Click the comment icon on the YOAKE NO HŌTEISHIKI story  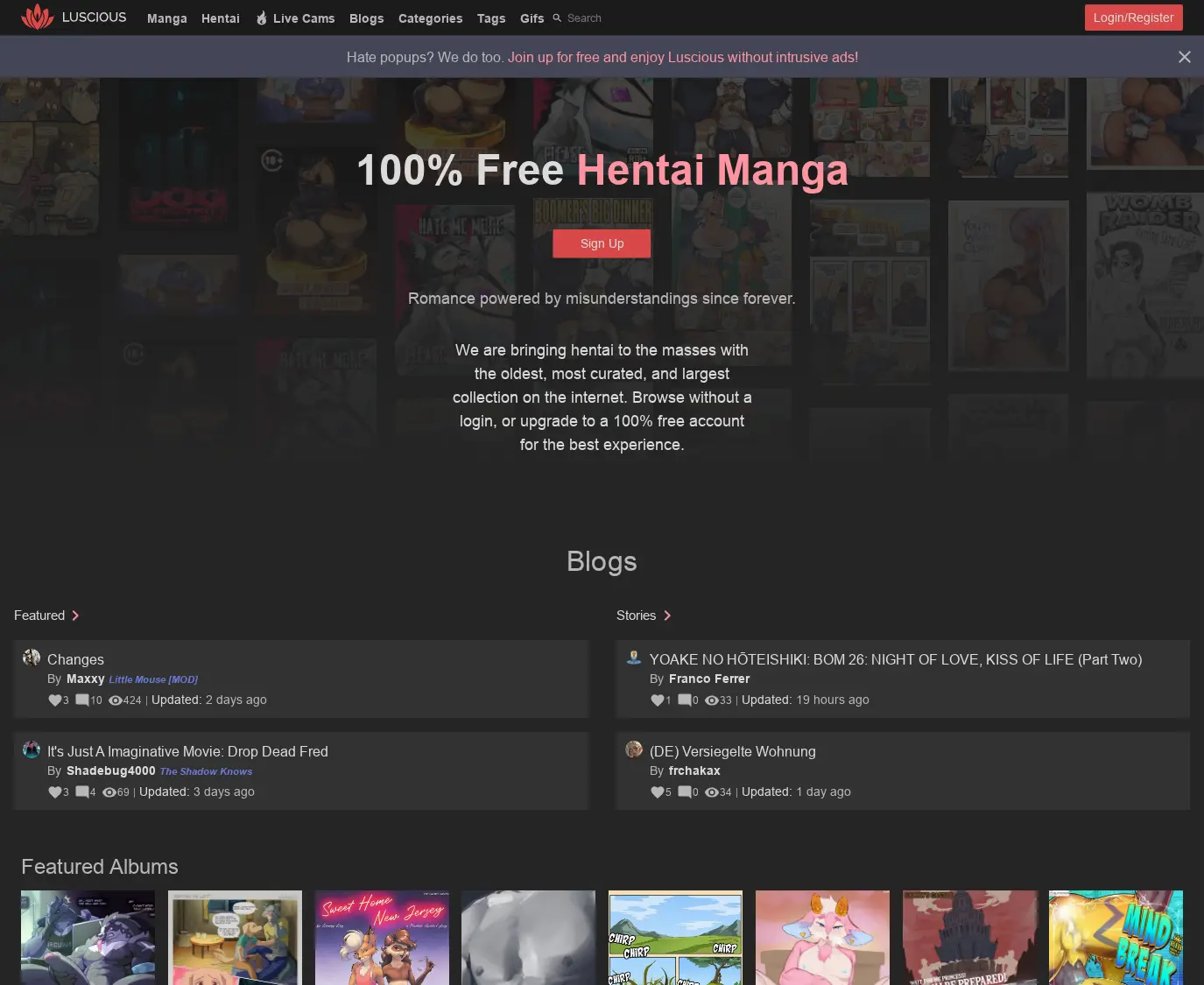coord(685,700)
